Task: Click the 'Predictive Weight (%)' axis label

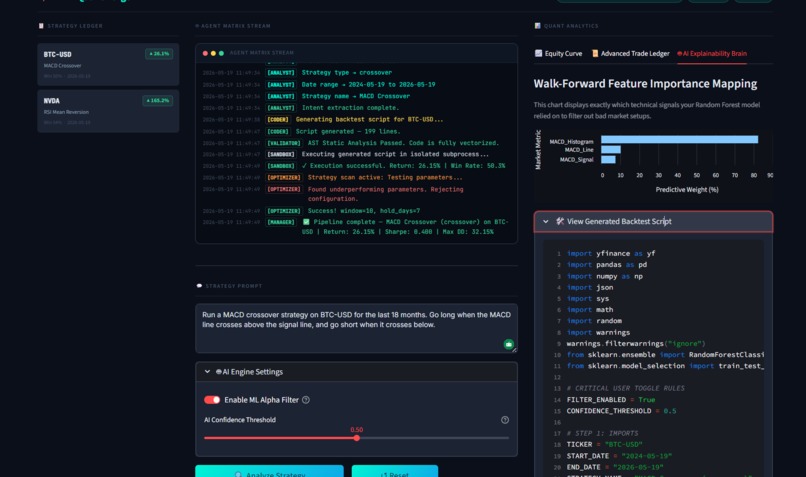Action: click(687, 190)
